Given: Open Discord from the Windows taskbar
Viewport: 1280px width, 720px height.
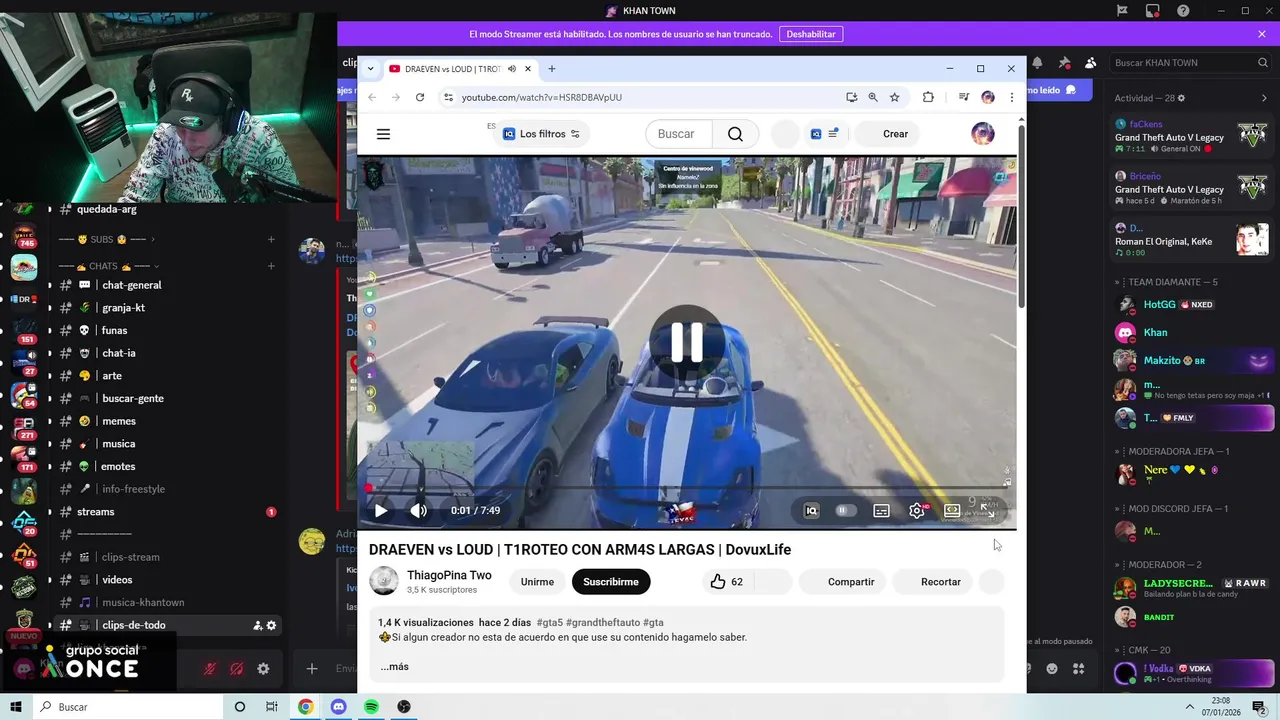Looking at the screenshot, I should point(338,707).
